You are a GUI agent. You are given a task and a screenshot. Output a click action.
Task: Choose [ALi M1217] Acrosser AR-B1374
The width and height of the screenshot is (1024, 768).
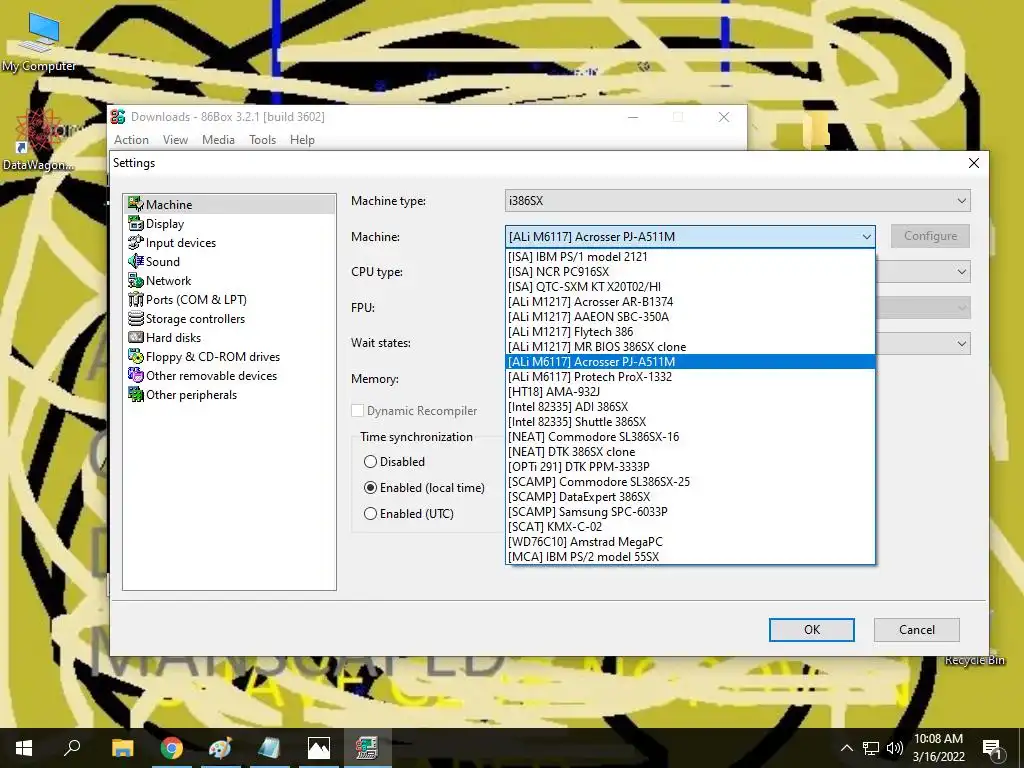click(x=690, y=302)
